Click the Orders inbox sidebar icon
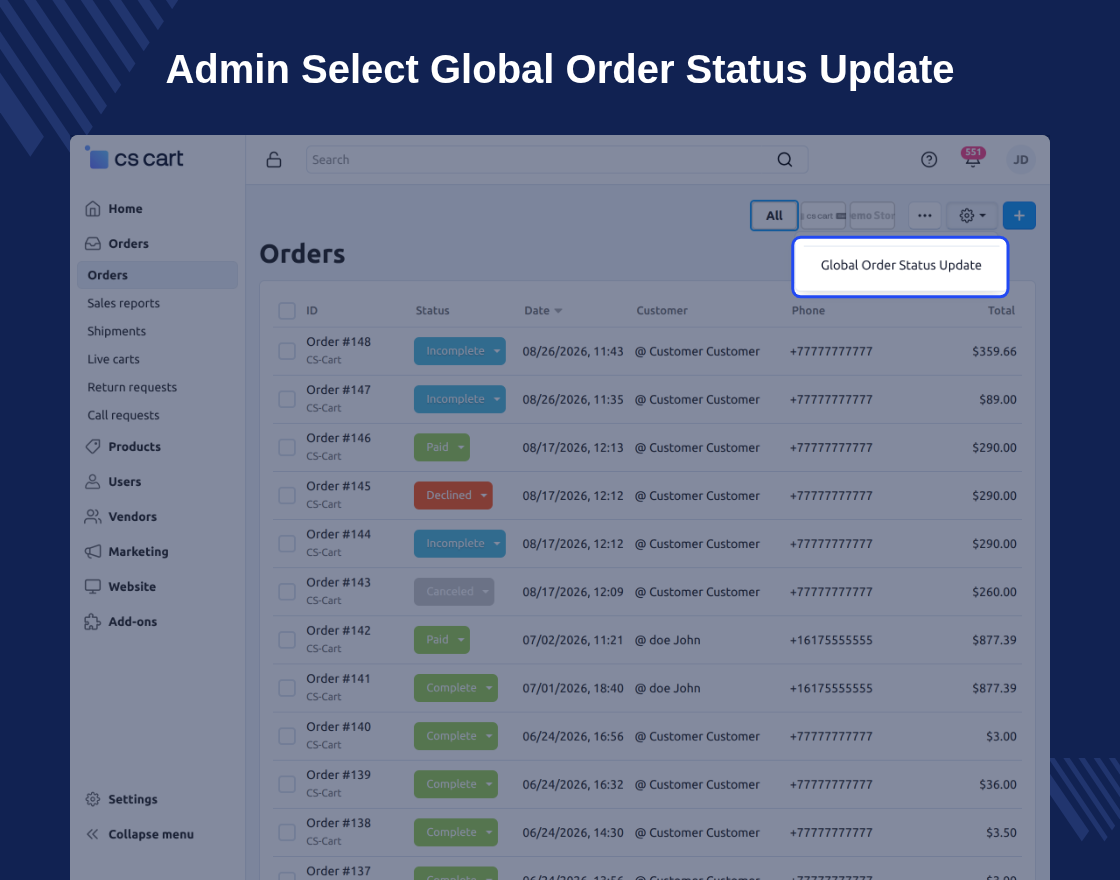The width and height of the screenshot is (1120, 880). tap(93, 244)
